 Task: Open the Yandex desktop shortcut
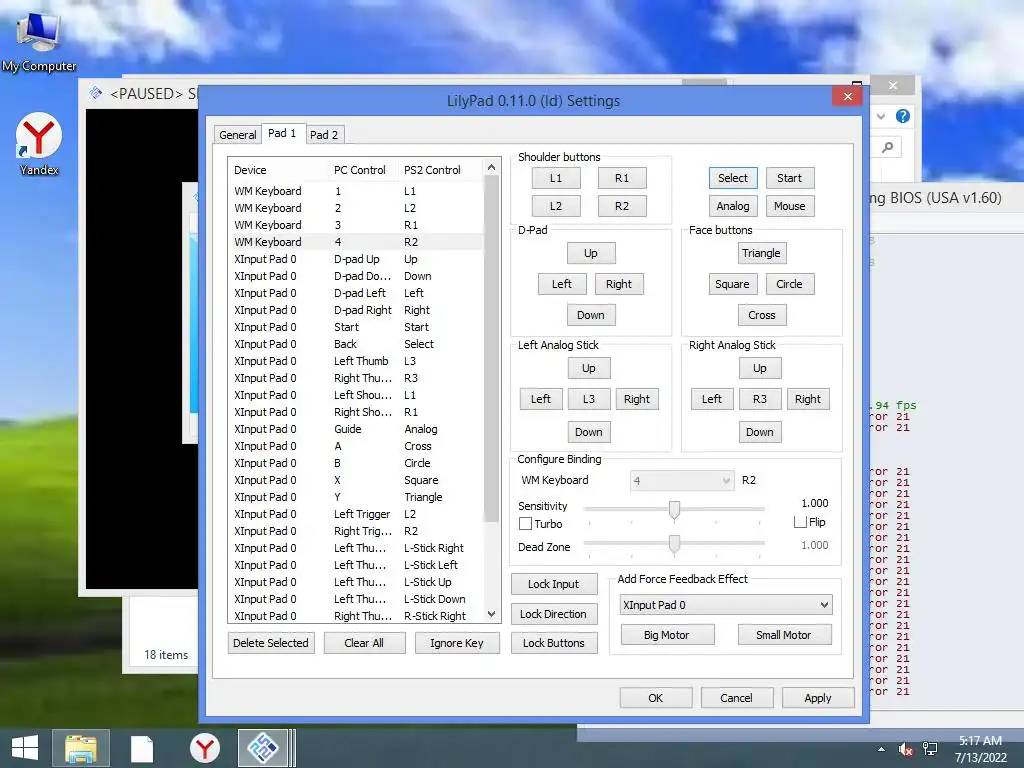(39, 144)
